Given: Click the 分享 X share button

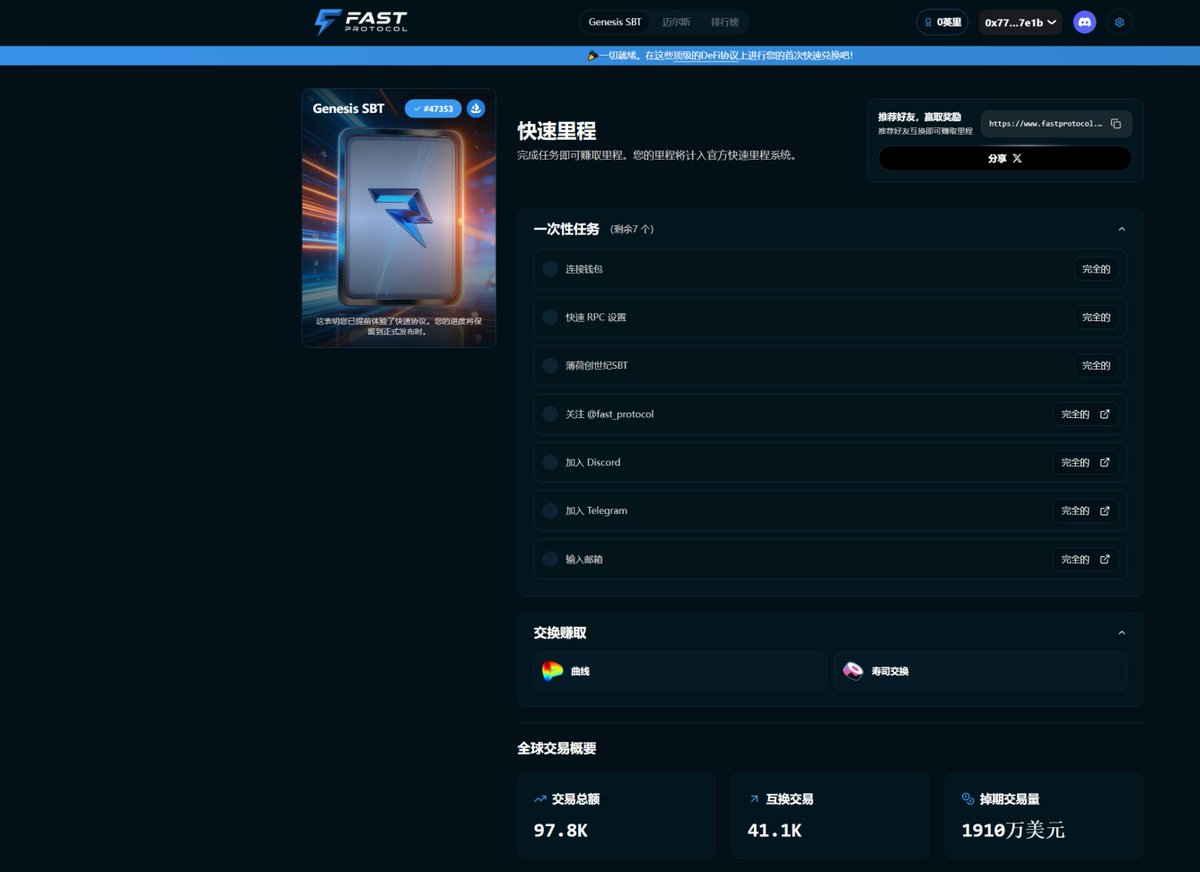Looking at the screenshot, I should [x=1003, y=158].
